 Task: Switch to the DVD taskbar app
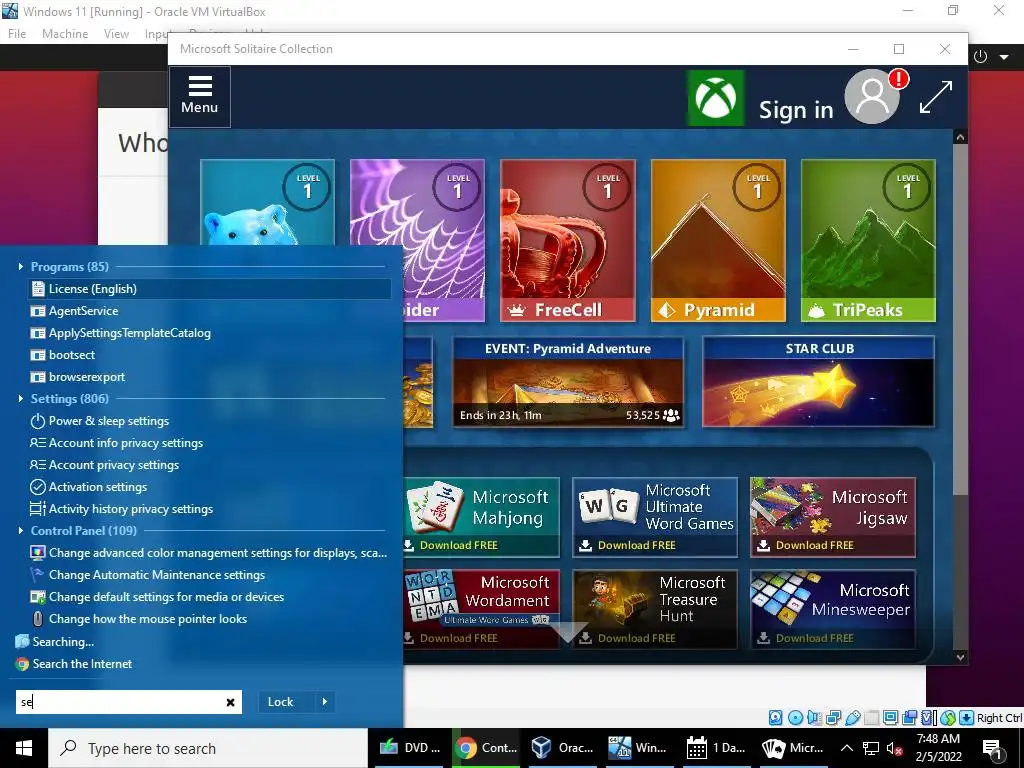tap(410, 748)
